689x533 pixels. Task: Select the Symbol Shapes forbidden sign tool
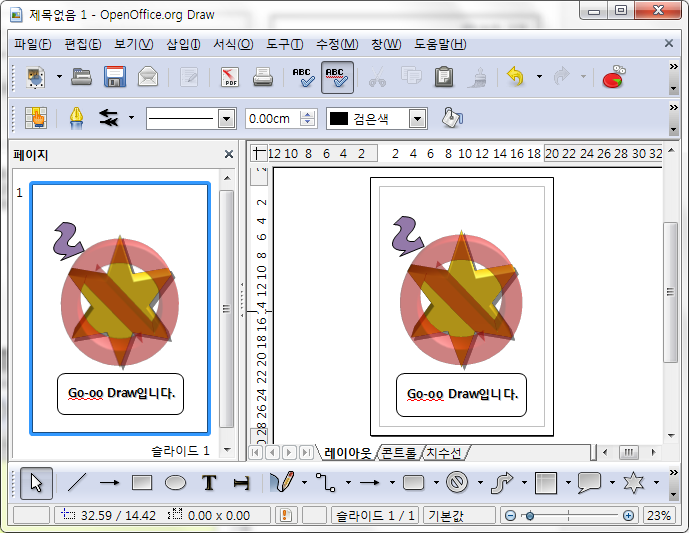pos(457,482)
